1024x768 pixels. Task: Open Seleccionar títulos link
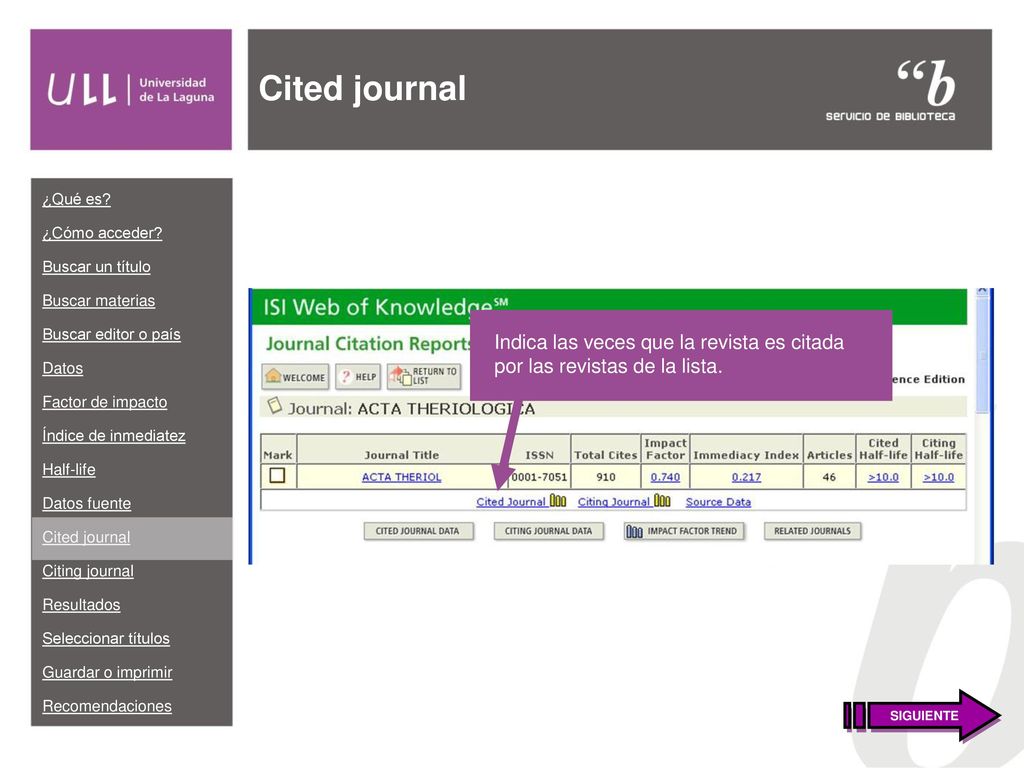click(106, 639)
